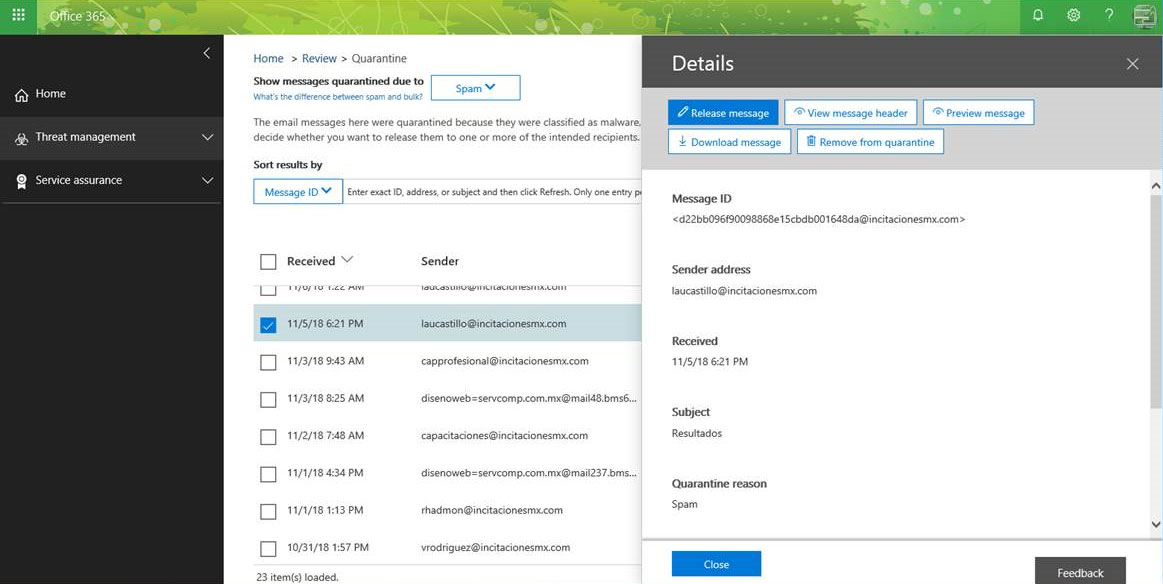This screenshot has width=1163, height=584.
Task: Uncheck the 11/5/18 6:21 PM message checkbox
Action: point(268,325)
